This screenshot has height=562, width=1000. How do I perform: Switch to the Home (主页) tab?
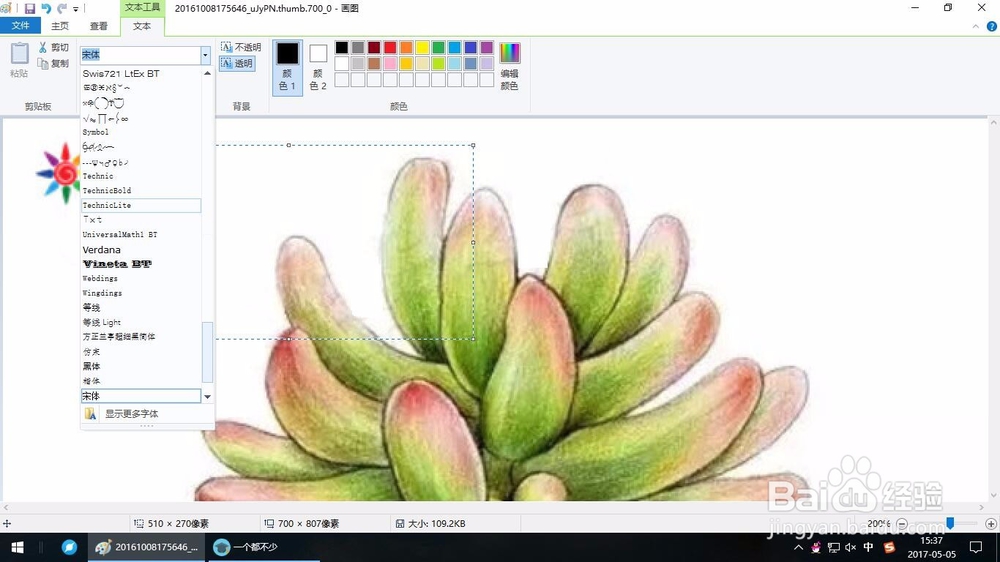(x=60, y=26)
